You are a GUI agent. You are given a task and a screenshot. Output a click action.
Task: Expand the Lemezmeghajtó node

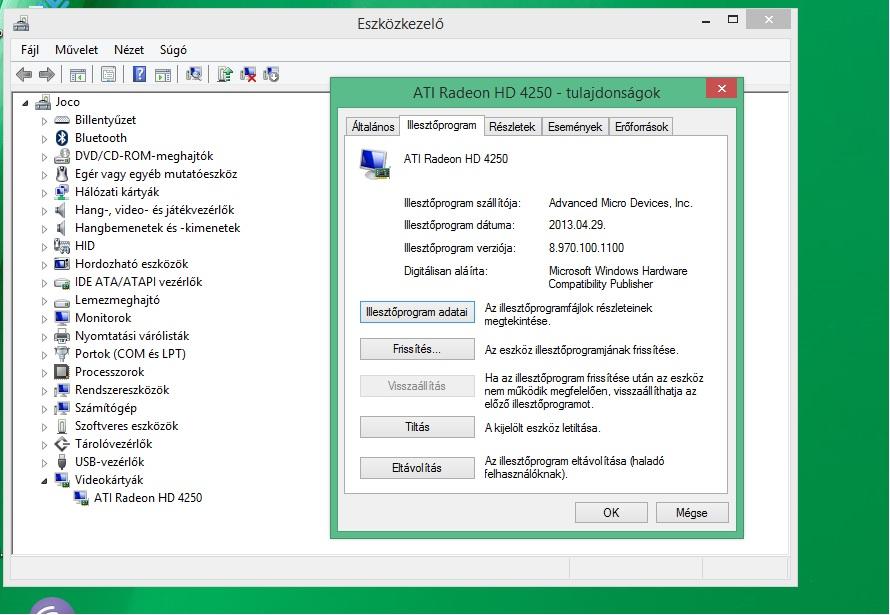[x=44, y=301]
